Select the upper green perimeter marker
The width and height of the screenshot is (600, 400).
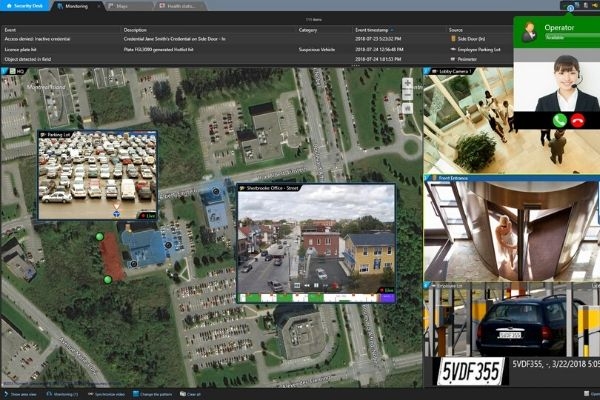(x=99, y=237)
